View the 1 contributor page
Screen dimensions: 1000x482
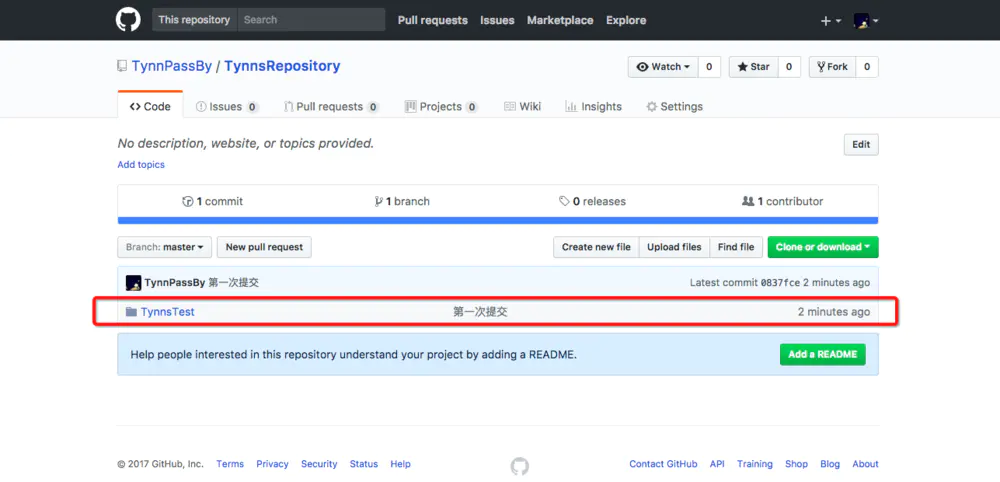pos(783,201)
